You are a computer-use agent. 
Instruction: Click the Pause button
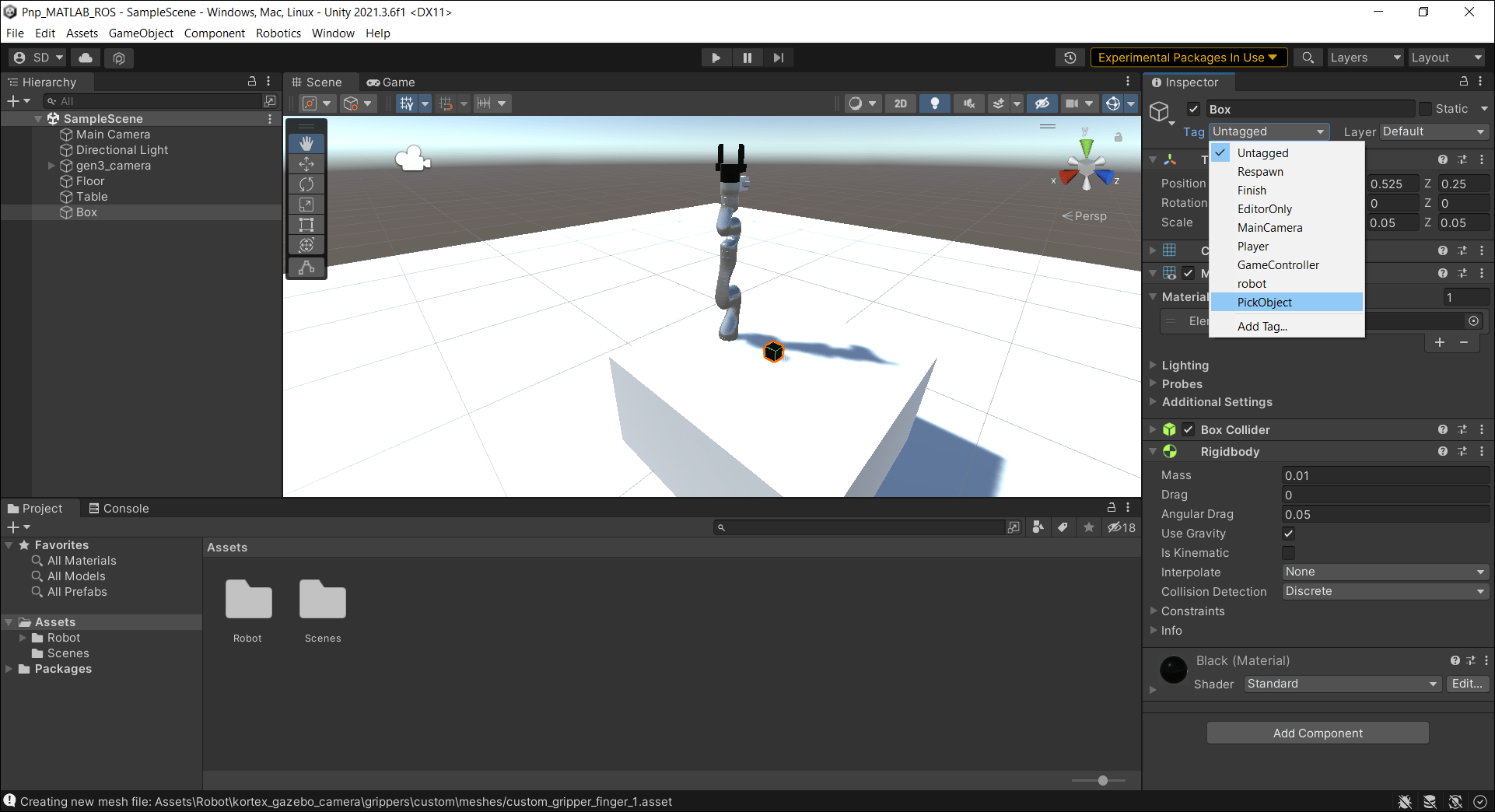[x=747, y=58]
